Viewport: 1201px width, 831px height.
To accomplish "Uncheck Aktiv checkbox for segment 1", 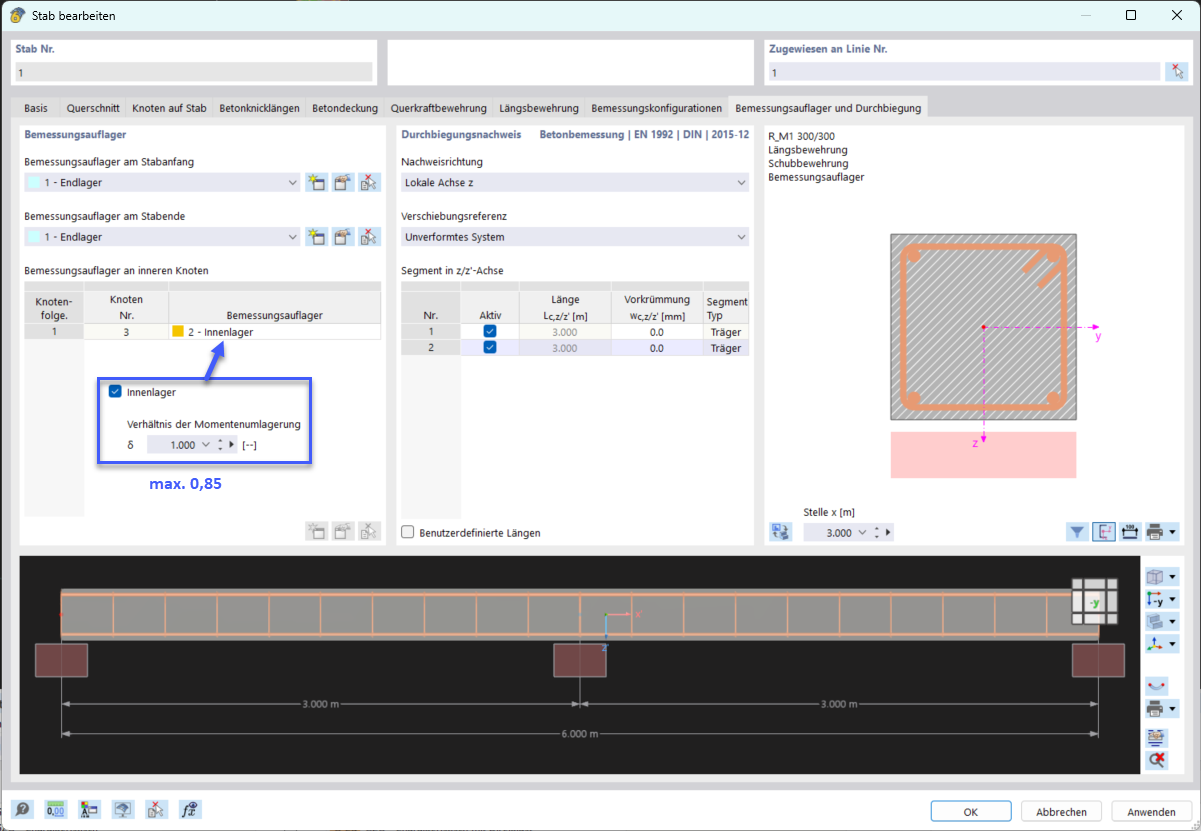I will 490,331.
